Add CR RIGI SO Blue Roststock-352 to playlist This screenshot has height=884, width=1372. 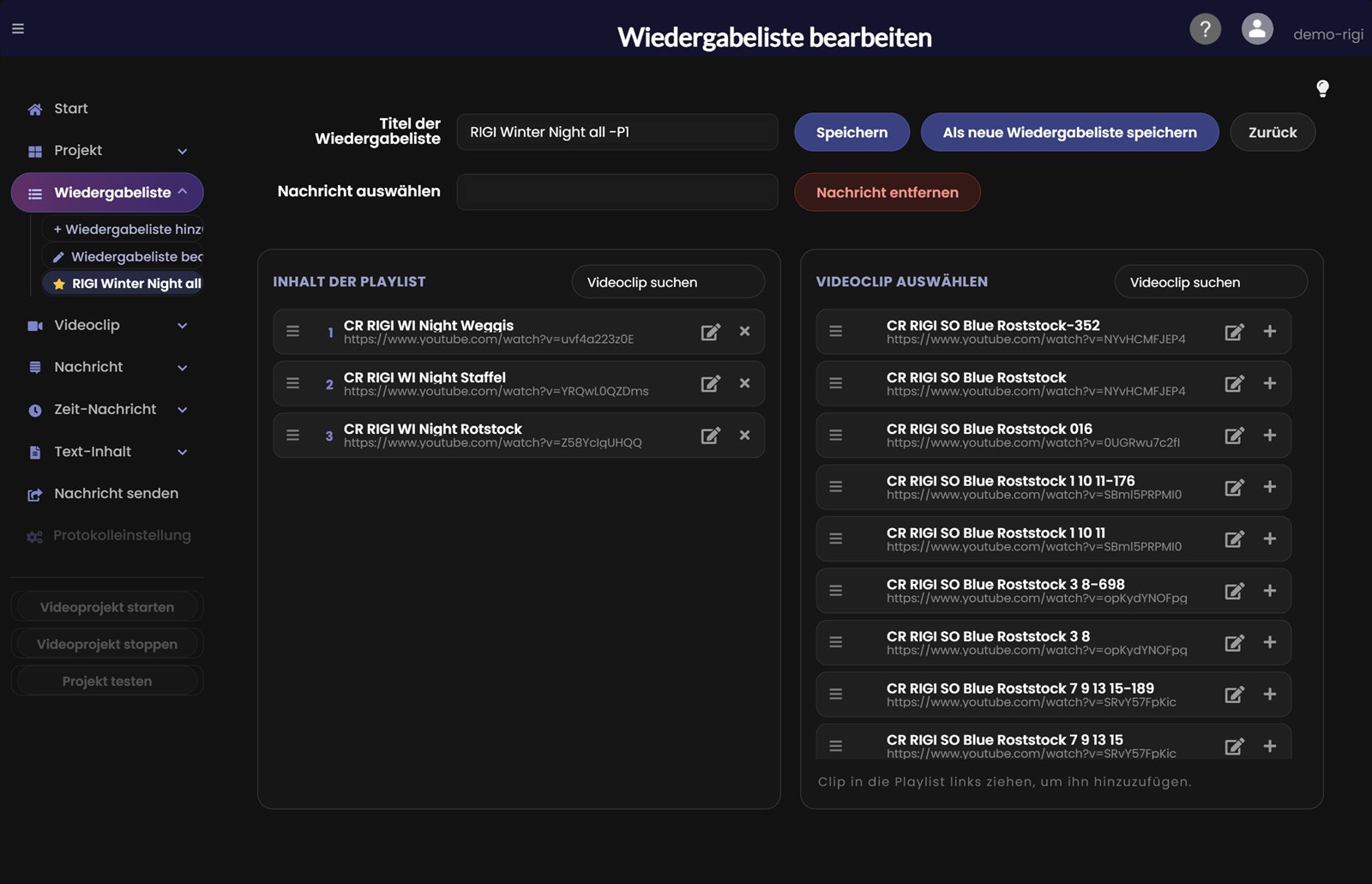click(x=1270, y=332)
